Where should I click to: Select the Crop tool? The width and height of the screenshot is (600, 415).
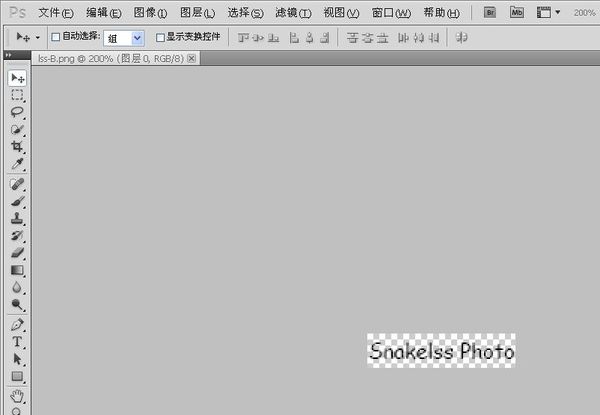point(17,146)
